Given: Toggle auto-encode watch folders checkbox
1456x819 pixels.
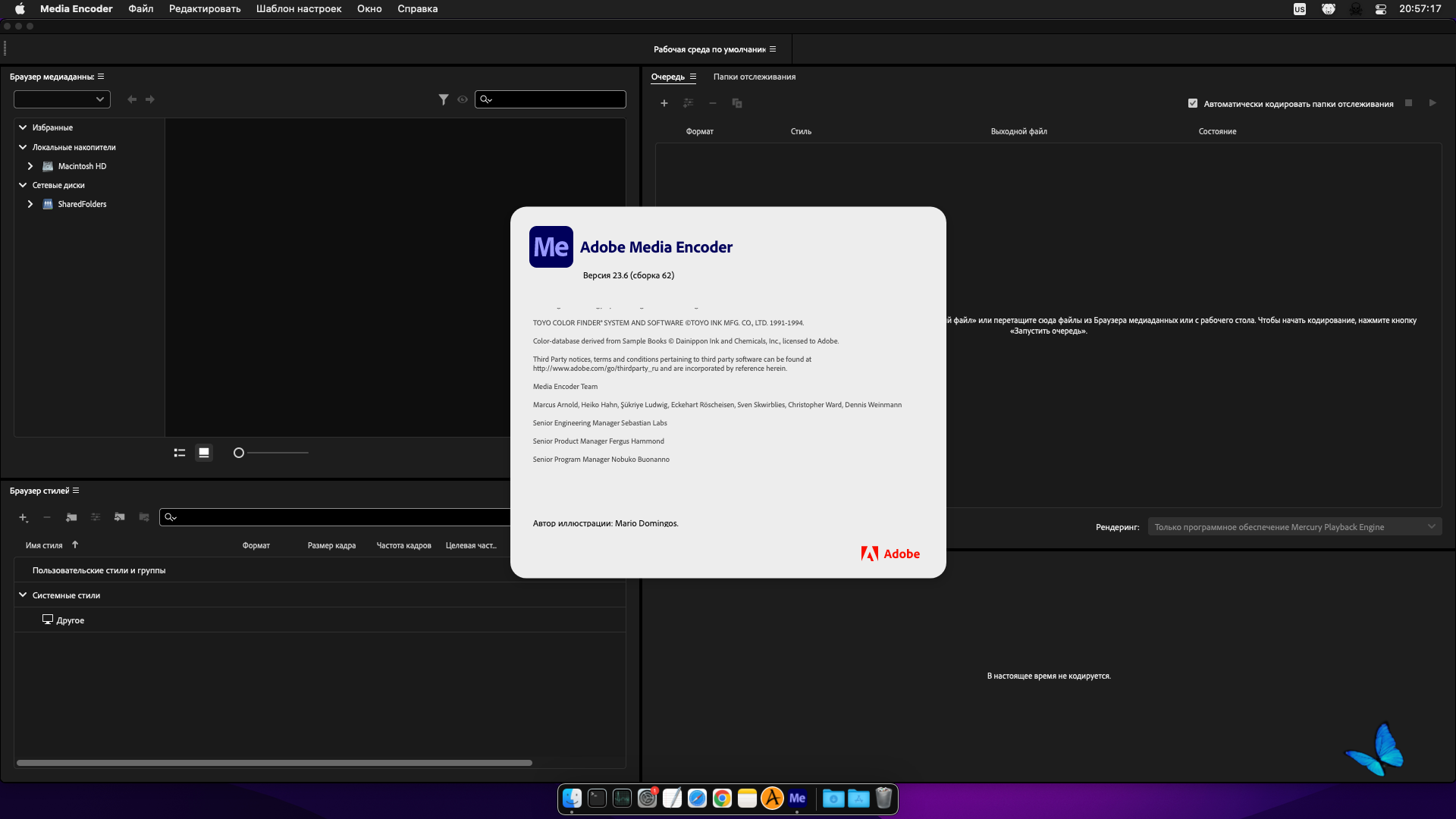Looking at the screenshot, I should pyautogui.click(x=1193, y=104).
